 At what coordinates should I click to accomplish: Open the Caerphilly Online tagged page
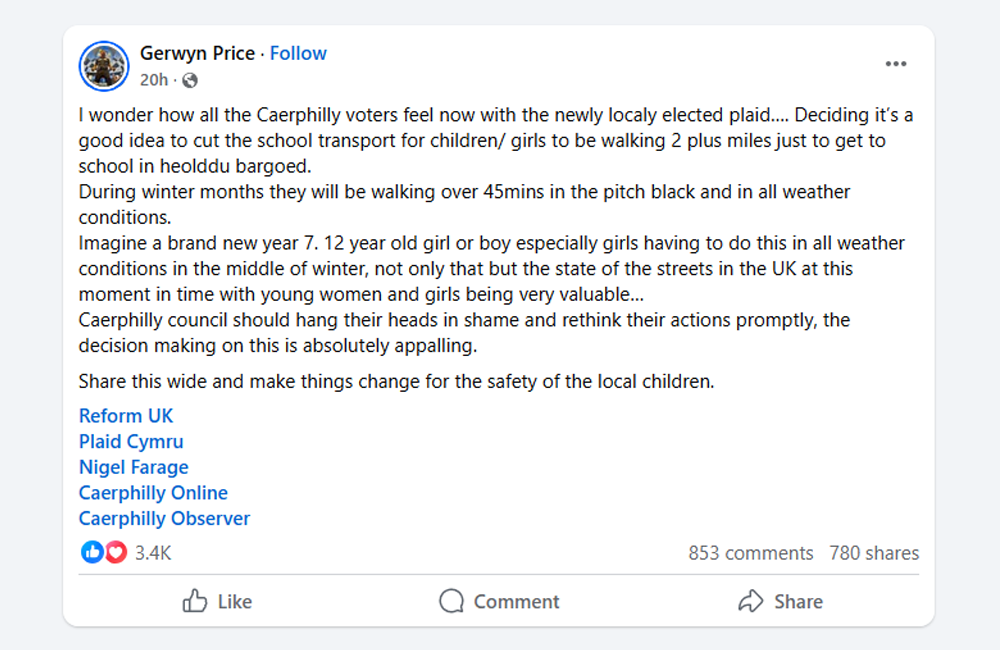pos(153,493)
